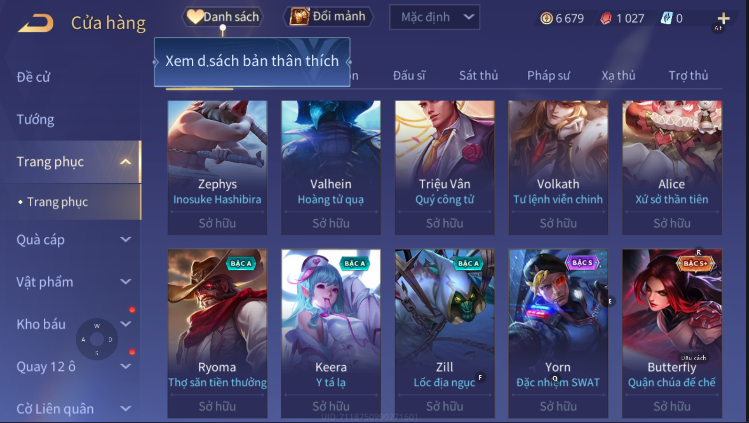Screen dimensions: 749x423
Task: Open the Tướng sidebar menu item
Action: click(35, 119)
